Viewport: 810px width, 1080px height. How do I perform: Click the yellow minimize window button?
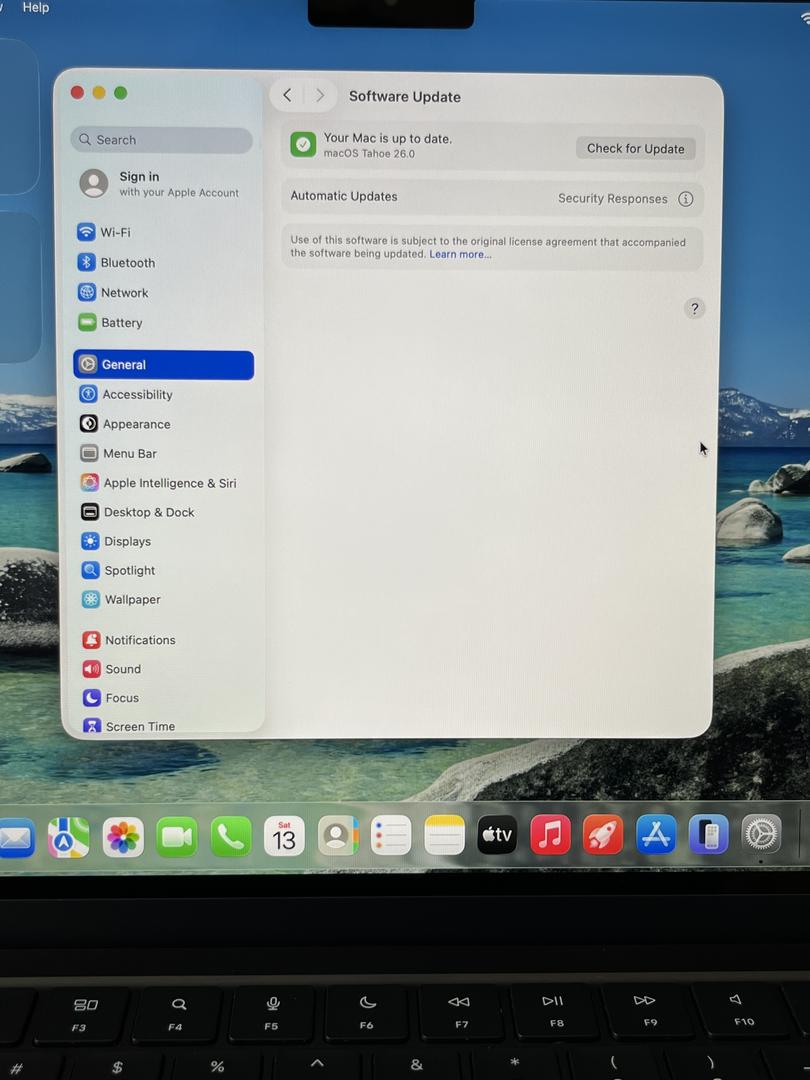pyautogui.click(x=99, y=92)
